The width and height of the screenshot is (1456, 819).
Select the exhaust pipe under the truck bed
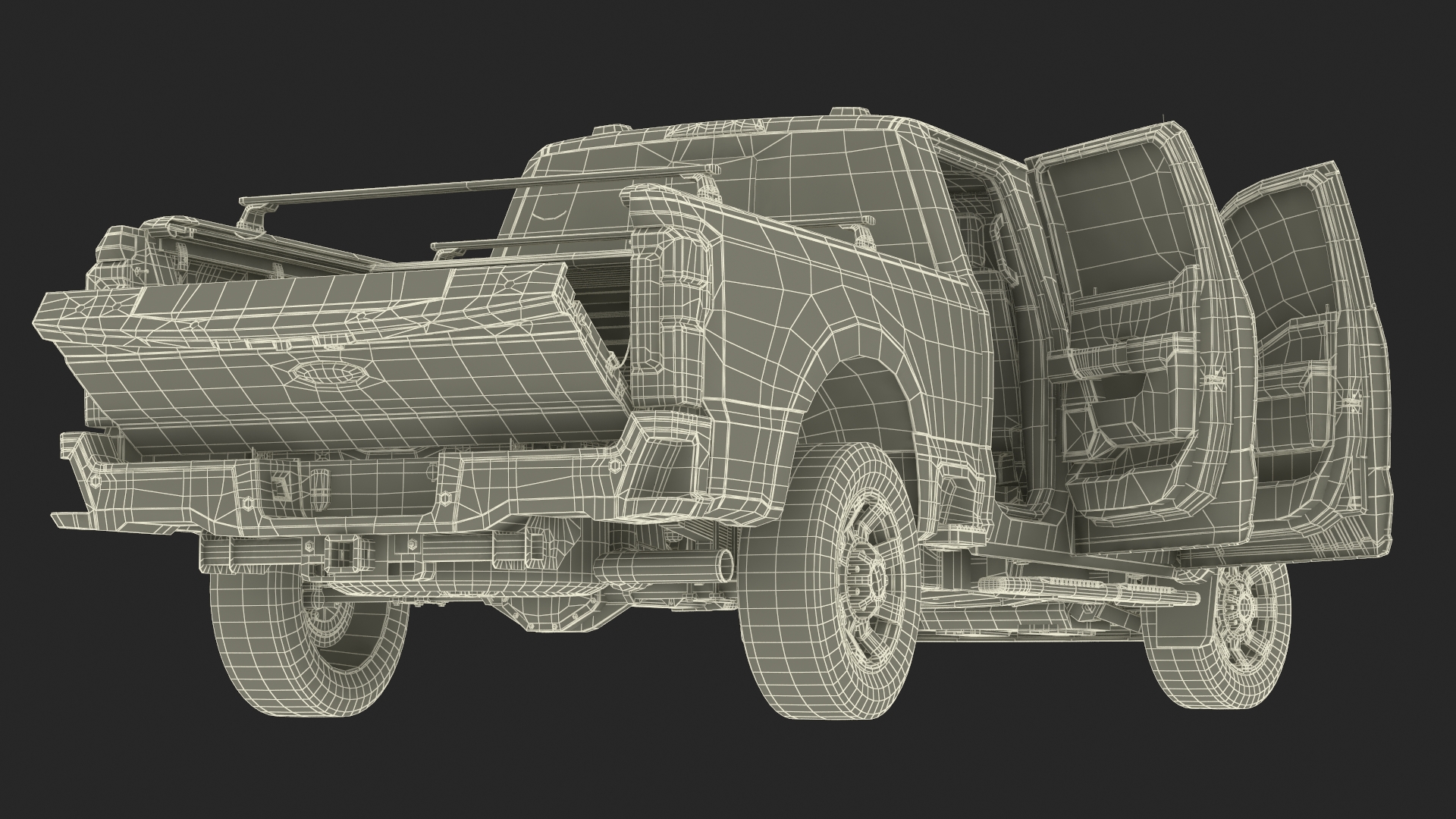665,566
